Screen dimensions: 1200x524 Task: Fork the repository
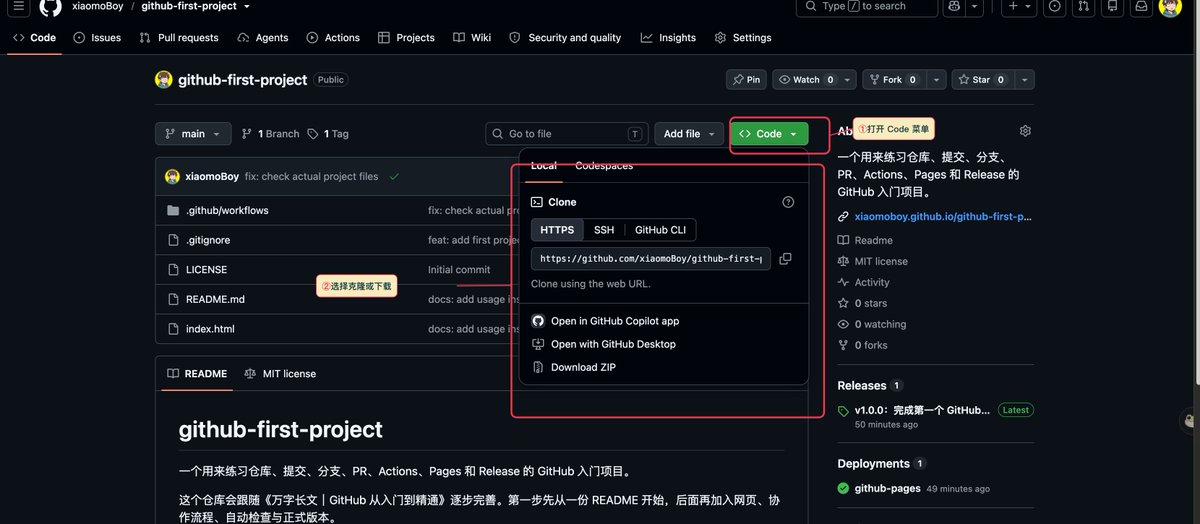point(894,80)
